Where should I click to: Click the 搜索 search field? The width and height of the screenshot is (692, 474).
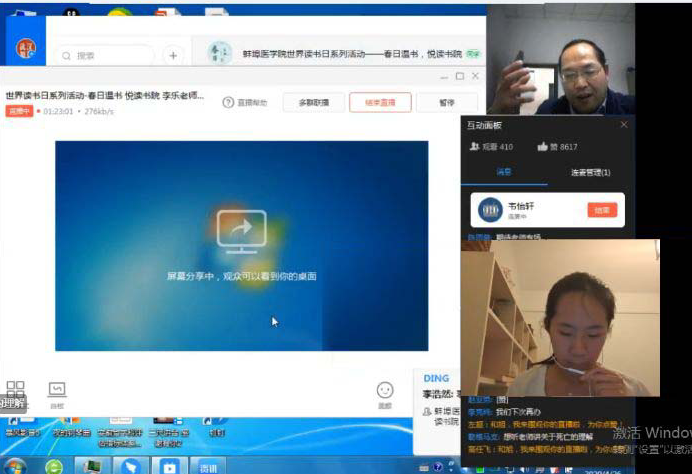(x=105, y=56)
